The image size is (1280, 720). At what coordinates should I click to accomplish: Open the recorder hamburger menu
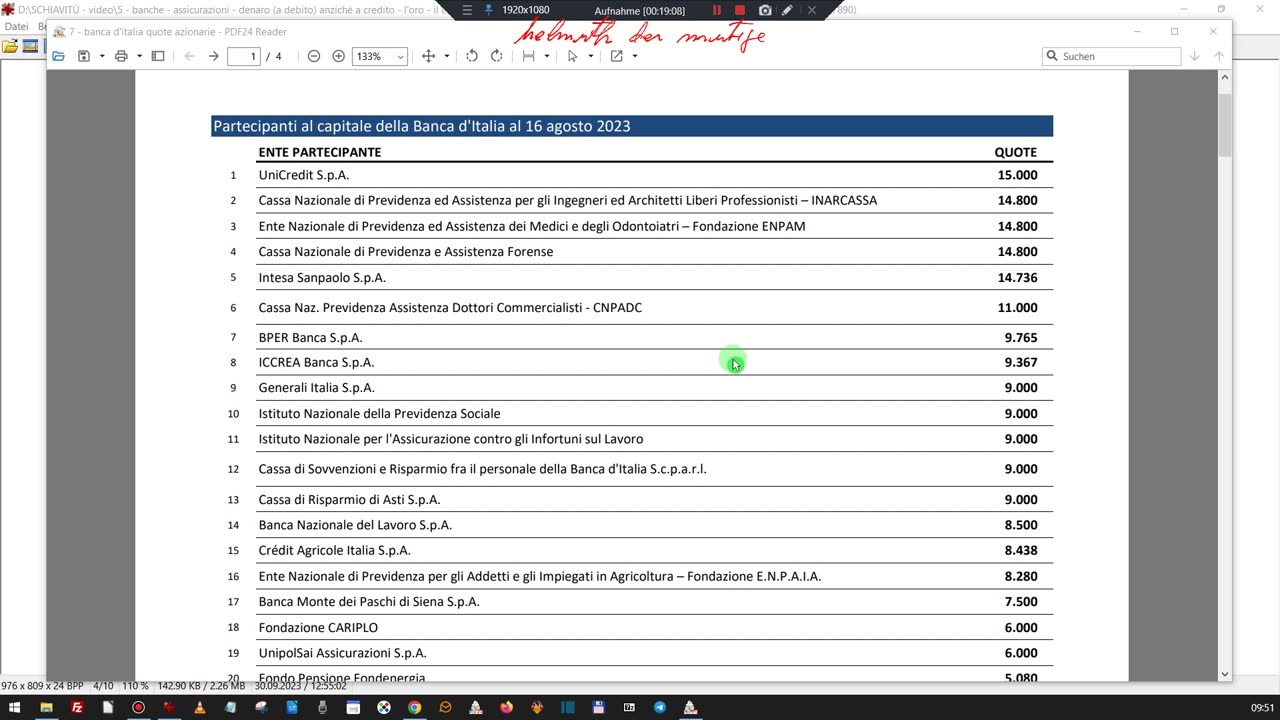[467, 10]
